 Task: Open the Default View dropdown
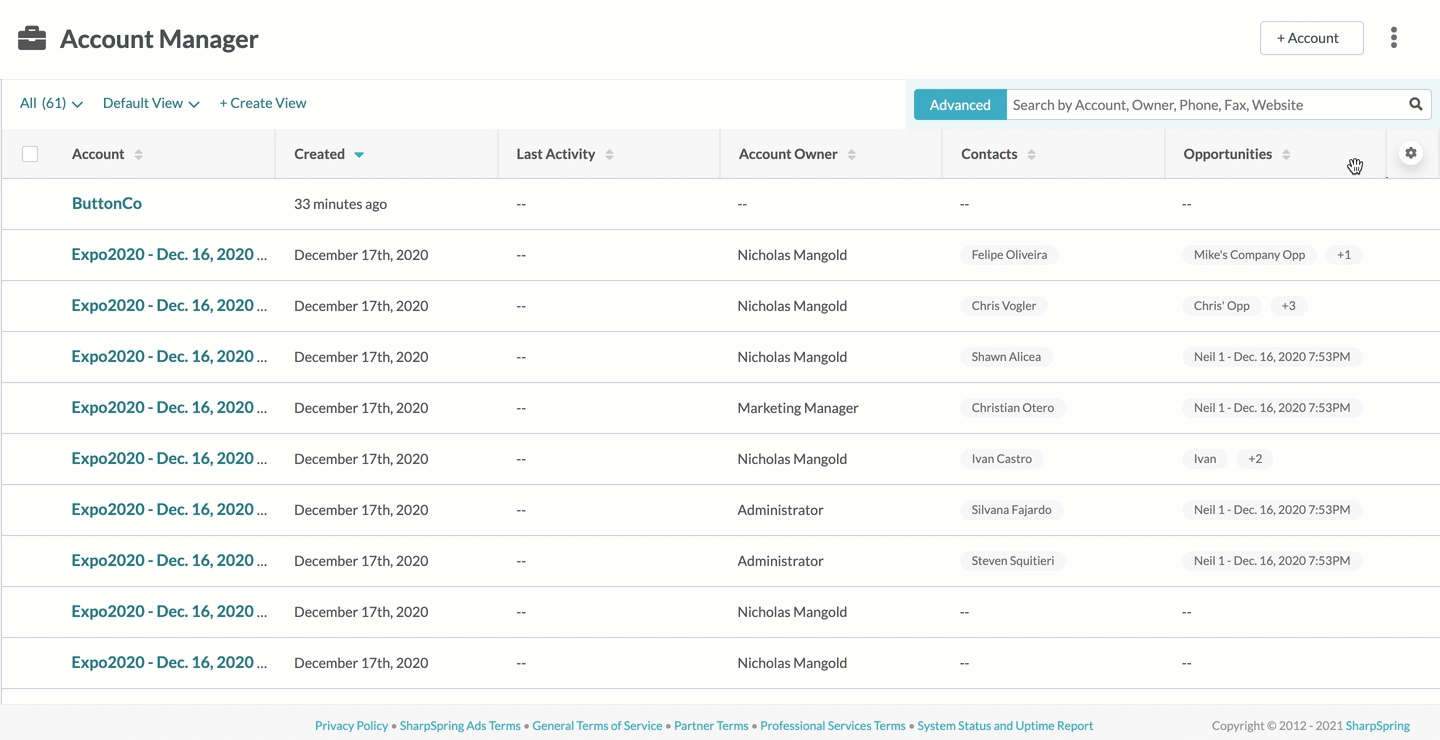pos(151,103)
